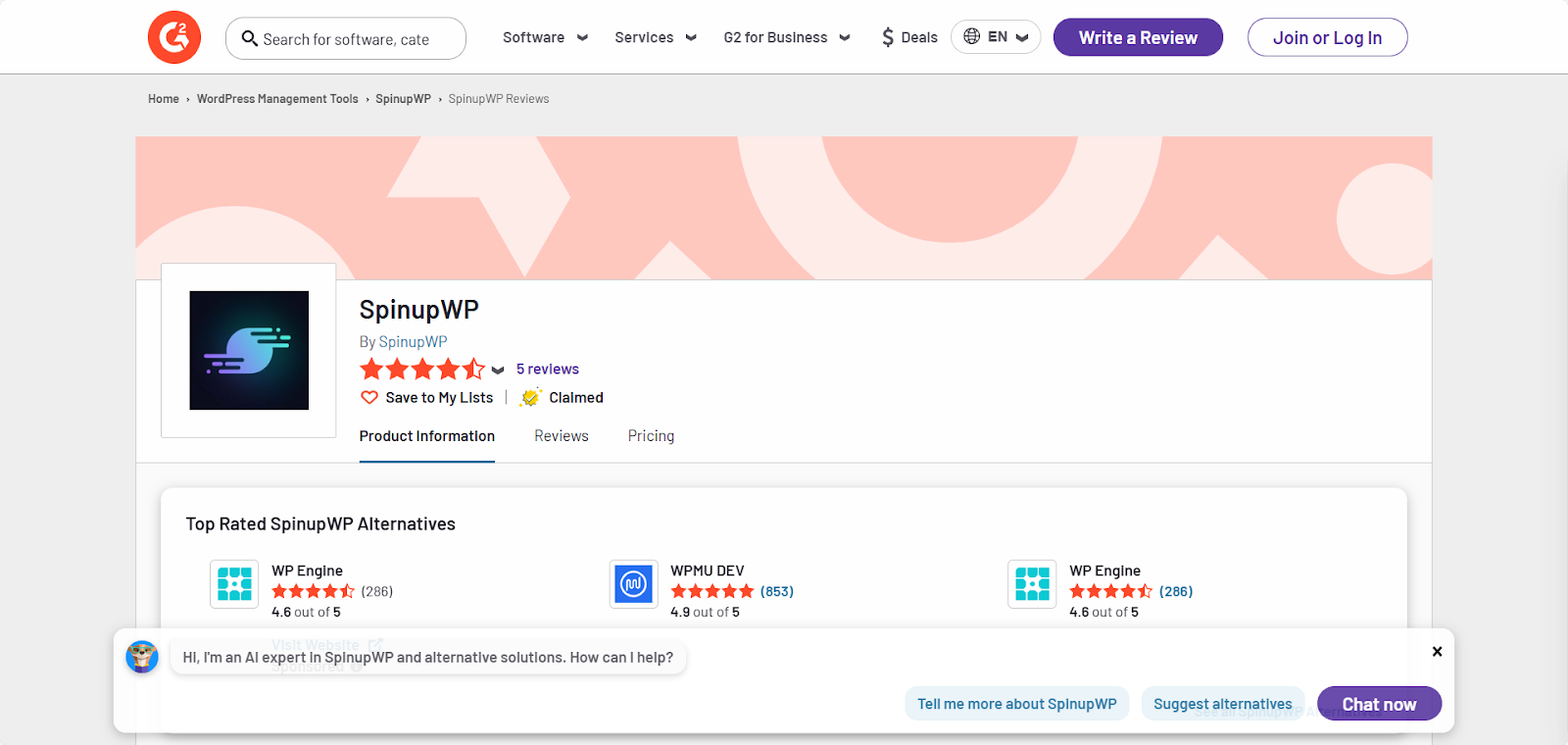
Task: Click the Chat now button
Action: coord(1379,704)
